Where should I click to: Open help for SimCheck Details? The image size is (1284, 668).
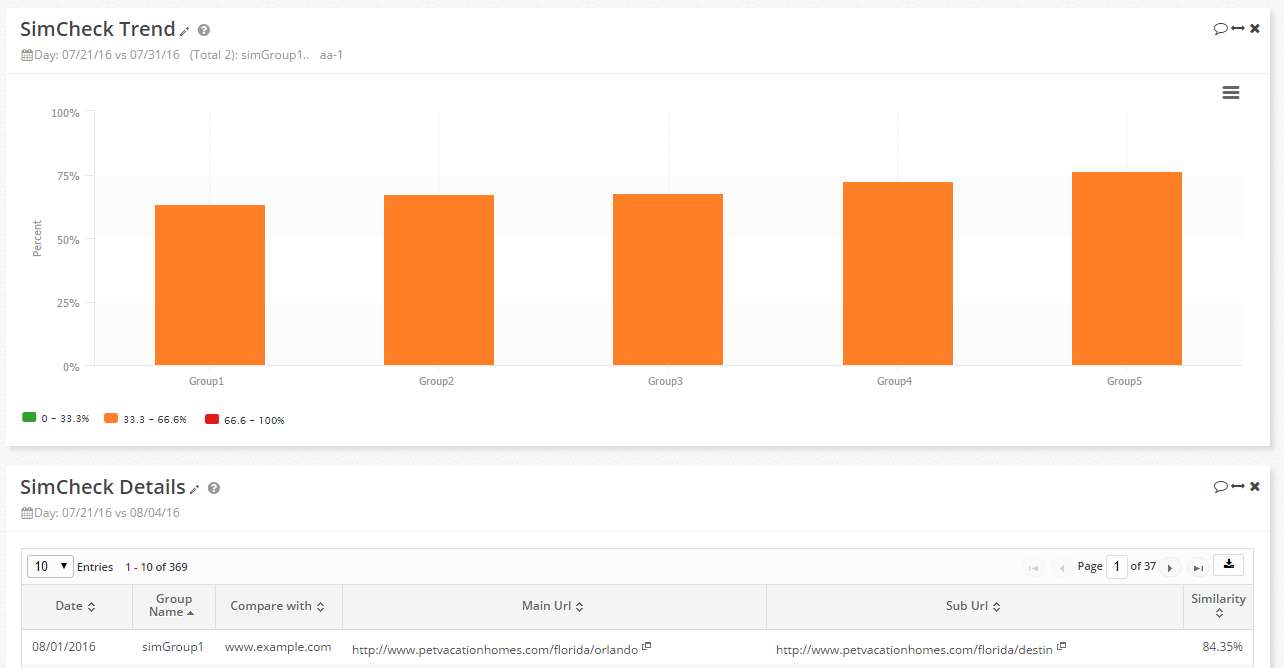pyautogui.click(x=214, y=489)
